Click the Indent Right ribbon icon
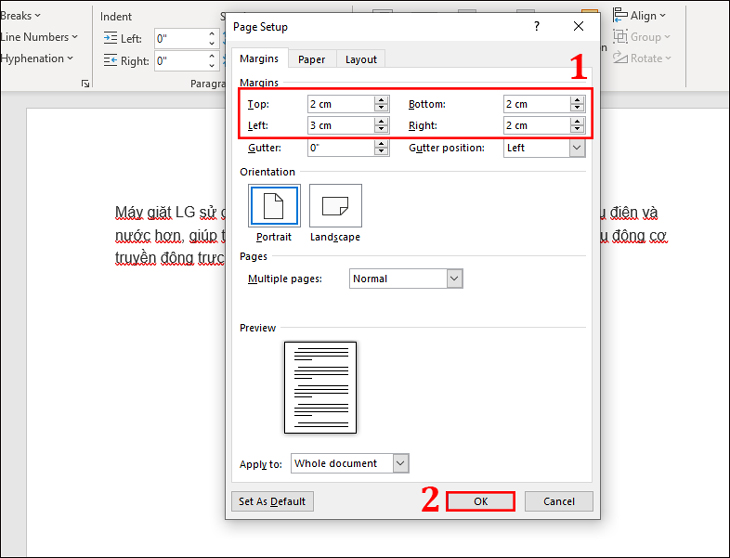730x558 pixels. pyautogui.click(x=111, y=61)
